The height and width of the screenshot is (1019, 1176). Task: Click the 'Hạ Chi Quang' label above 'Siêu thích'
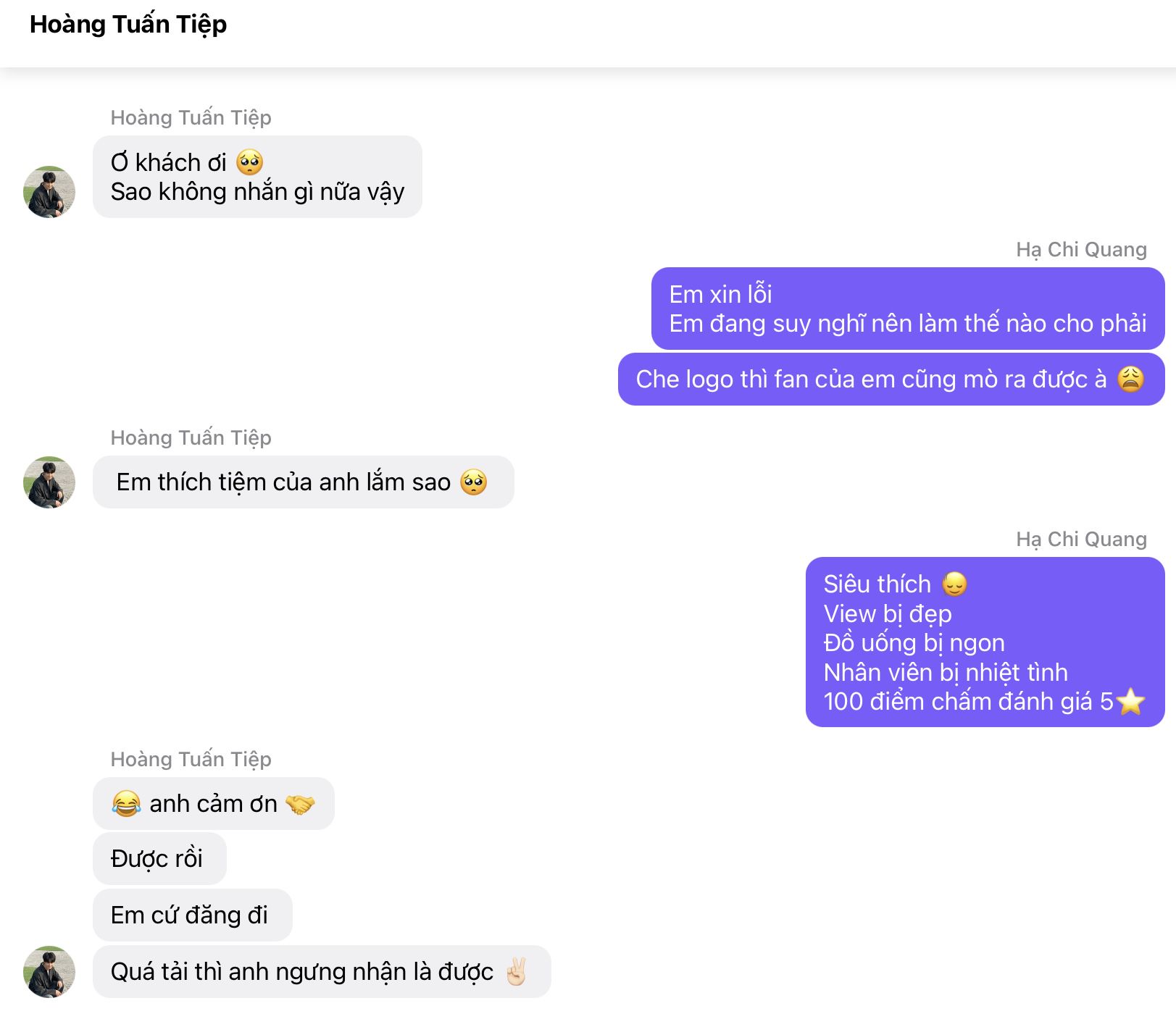pyautogui.click(x=1081, y=540)
